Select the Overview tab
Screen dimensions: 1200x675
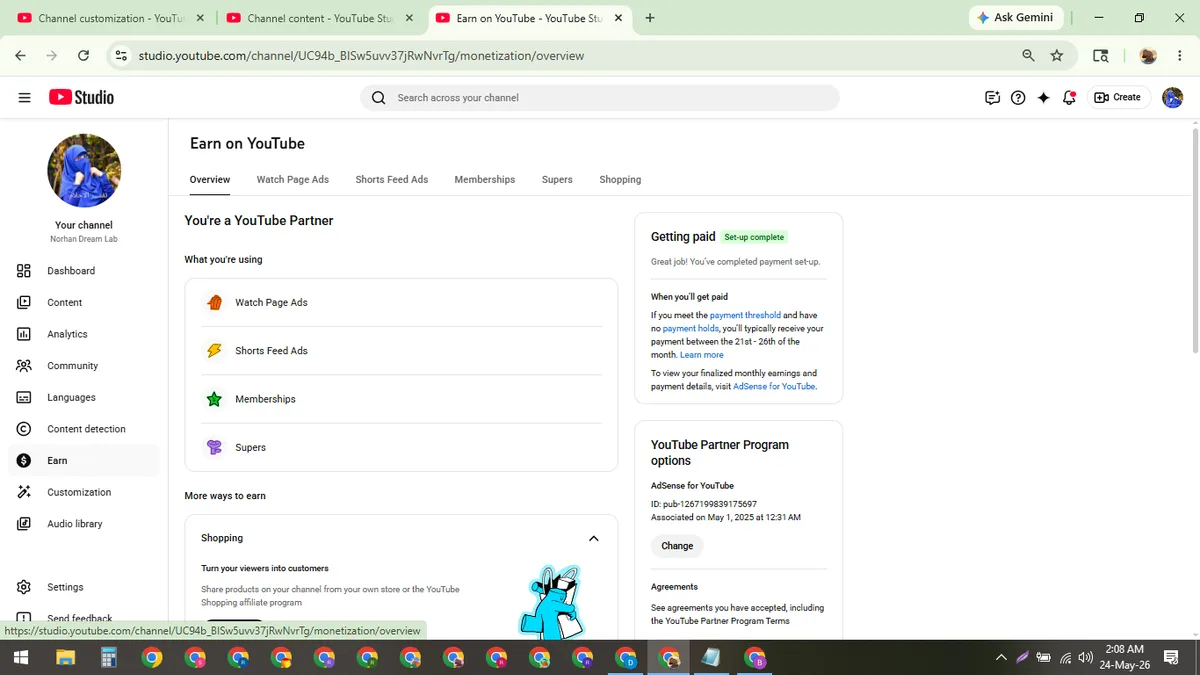(210, 180)
